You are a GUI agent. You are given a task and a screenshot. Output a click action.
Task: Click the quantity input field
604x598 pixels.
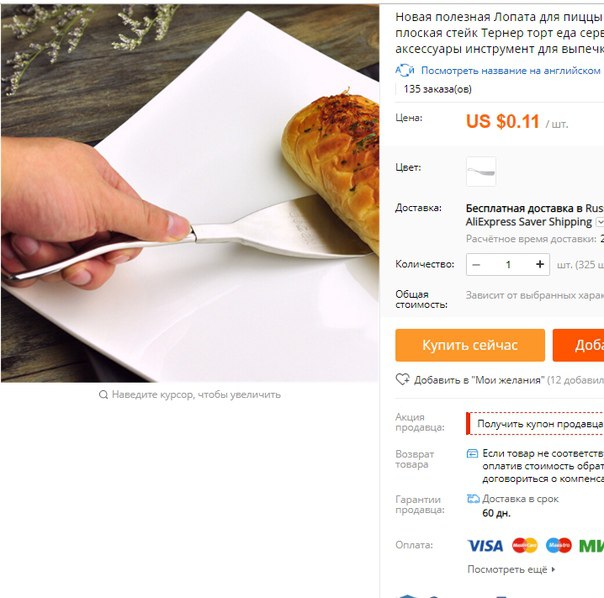508,264
